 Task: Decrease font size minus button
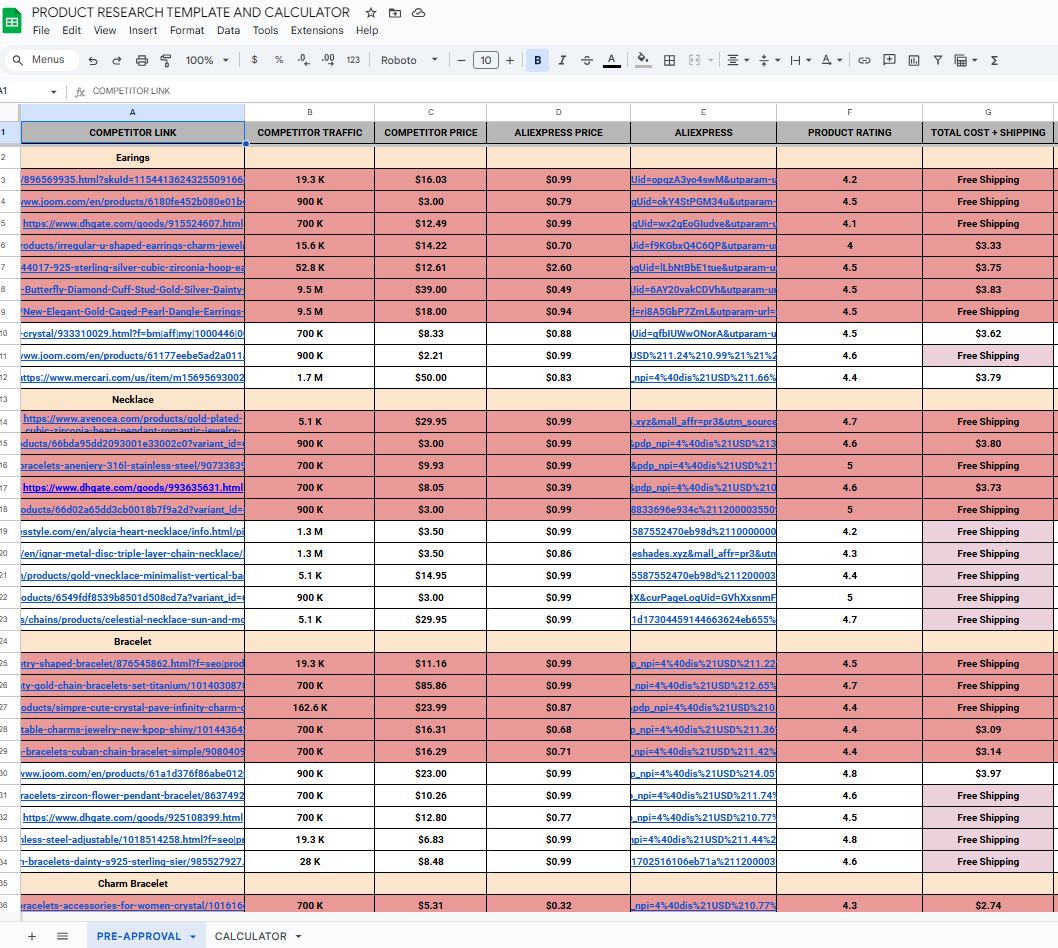point(462,61)
